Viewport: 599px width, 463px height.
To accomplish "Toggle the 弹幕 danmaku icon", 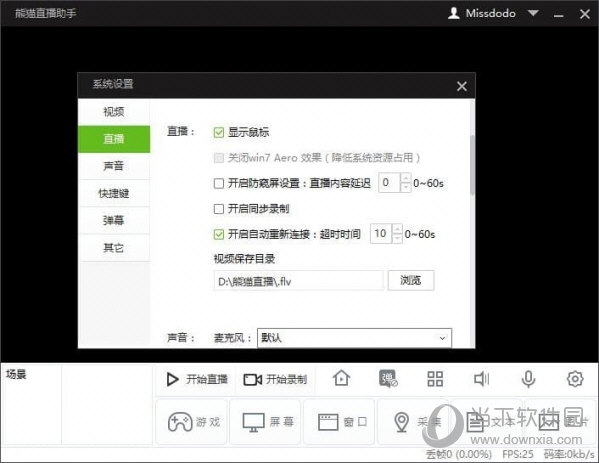I will click(x=388, y=379).
